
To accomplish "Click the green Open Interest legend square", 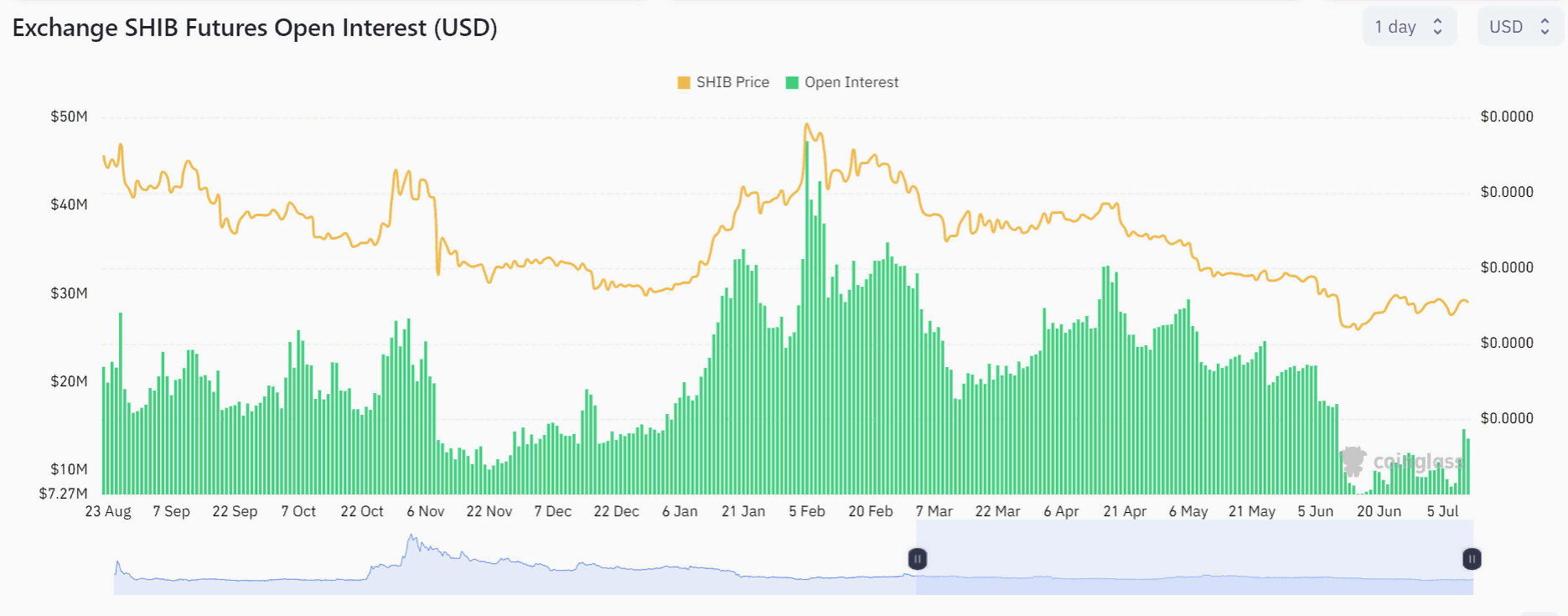I will point(792,82).
